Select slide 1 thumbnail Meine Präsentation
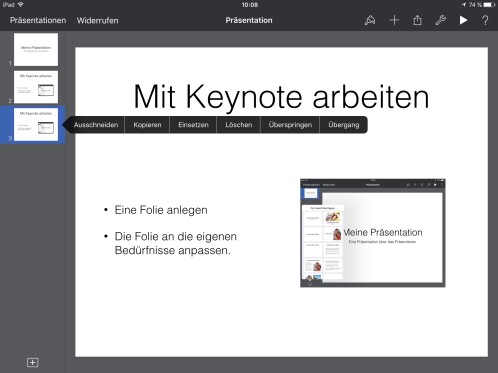The height and width of the screenshot is (373, 498). tap(36, 50)
